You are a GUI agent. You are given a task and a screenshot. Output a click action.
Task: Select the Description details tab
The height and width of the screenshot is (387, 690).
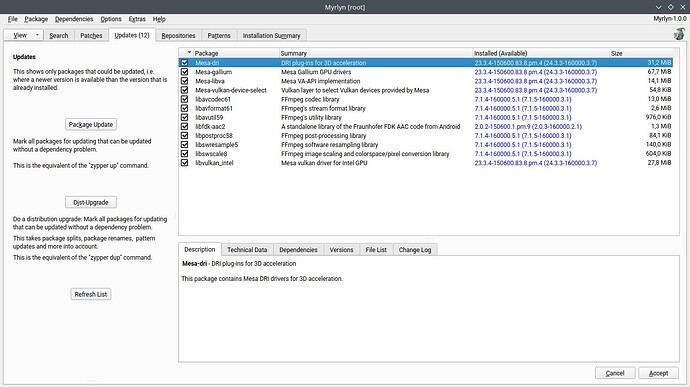200,249
